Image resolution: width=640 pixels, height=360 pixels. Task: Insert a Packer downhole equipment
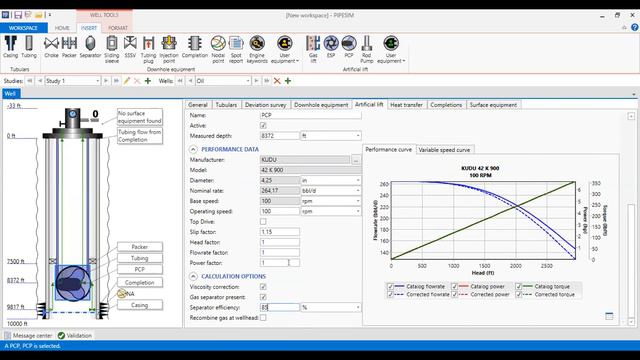[69, 47]
